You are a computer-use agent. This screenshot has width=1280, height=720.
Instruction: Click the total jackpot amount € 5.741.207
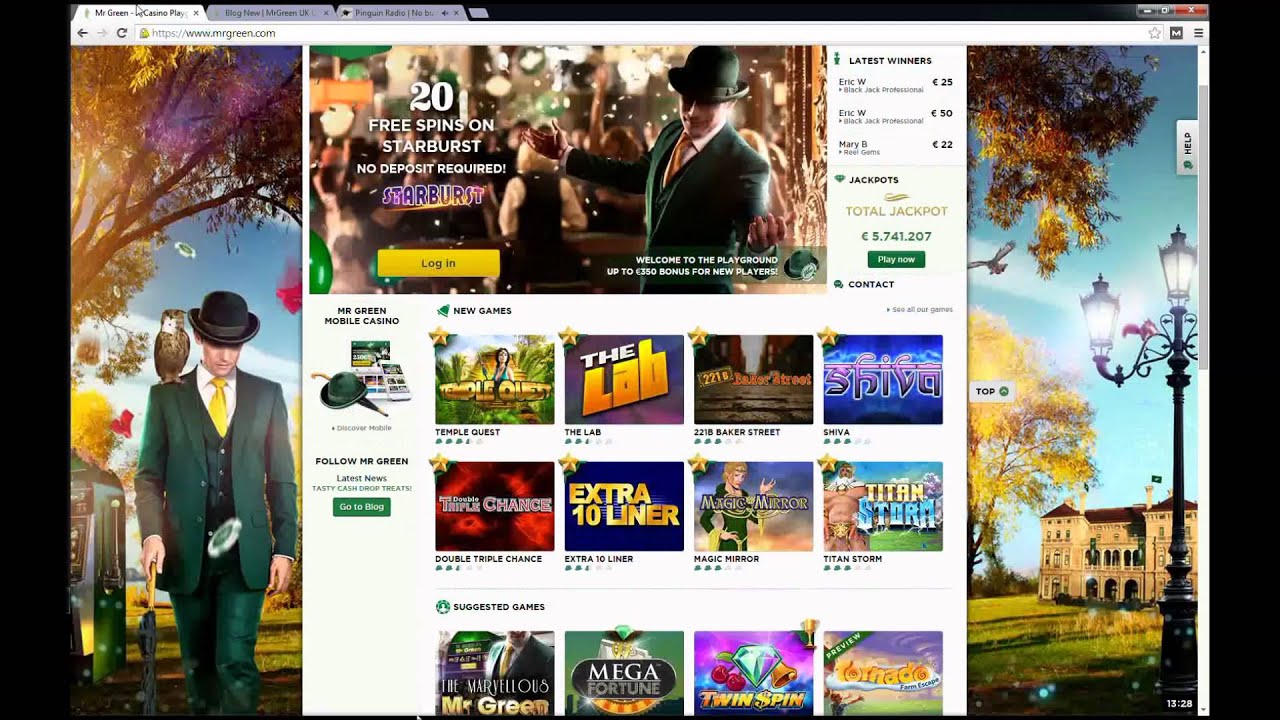click(x=896, y=237)
